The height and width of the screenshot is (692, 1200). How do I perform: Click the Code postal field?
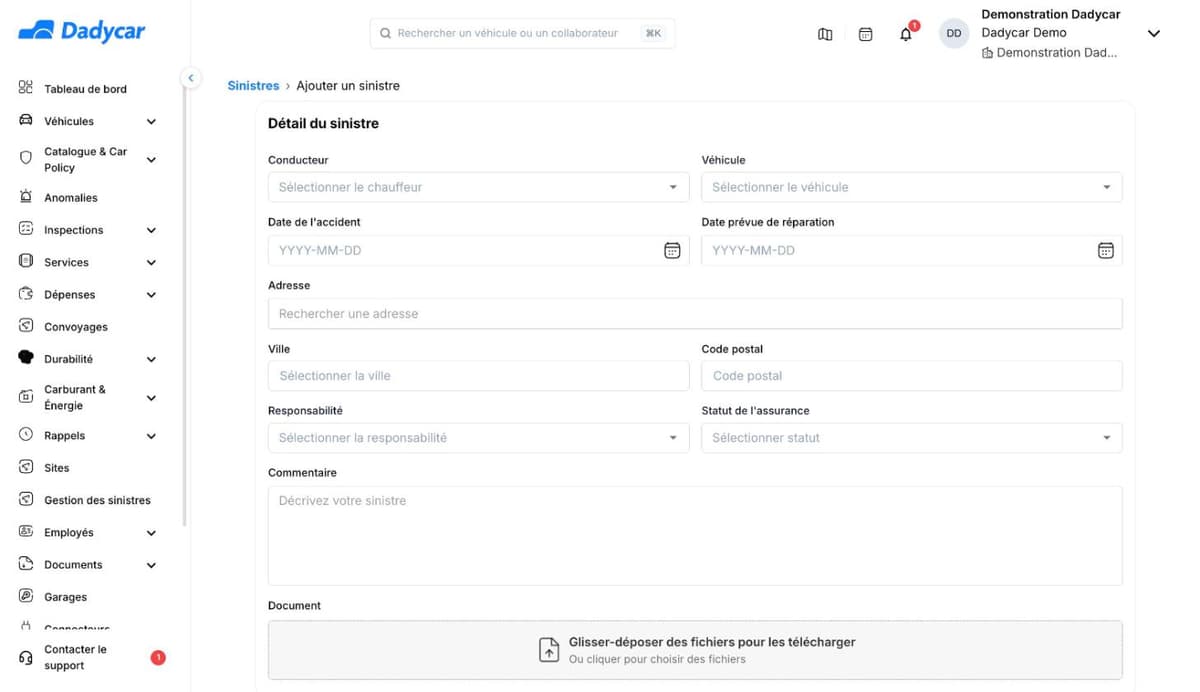912,376
